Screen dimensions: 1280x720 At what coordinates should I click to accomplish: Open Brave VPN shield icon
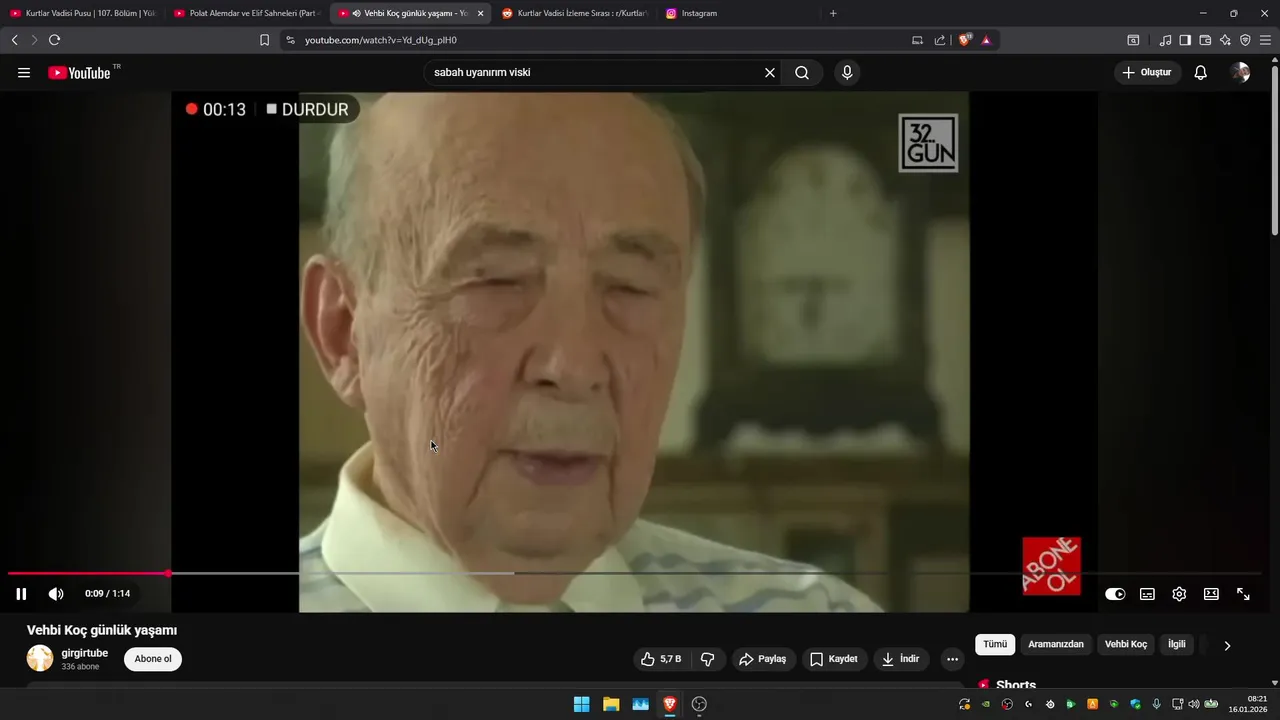click(x=1245, y=40)
